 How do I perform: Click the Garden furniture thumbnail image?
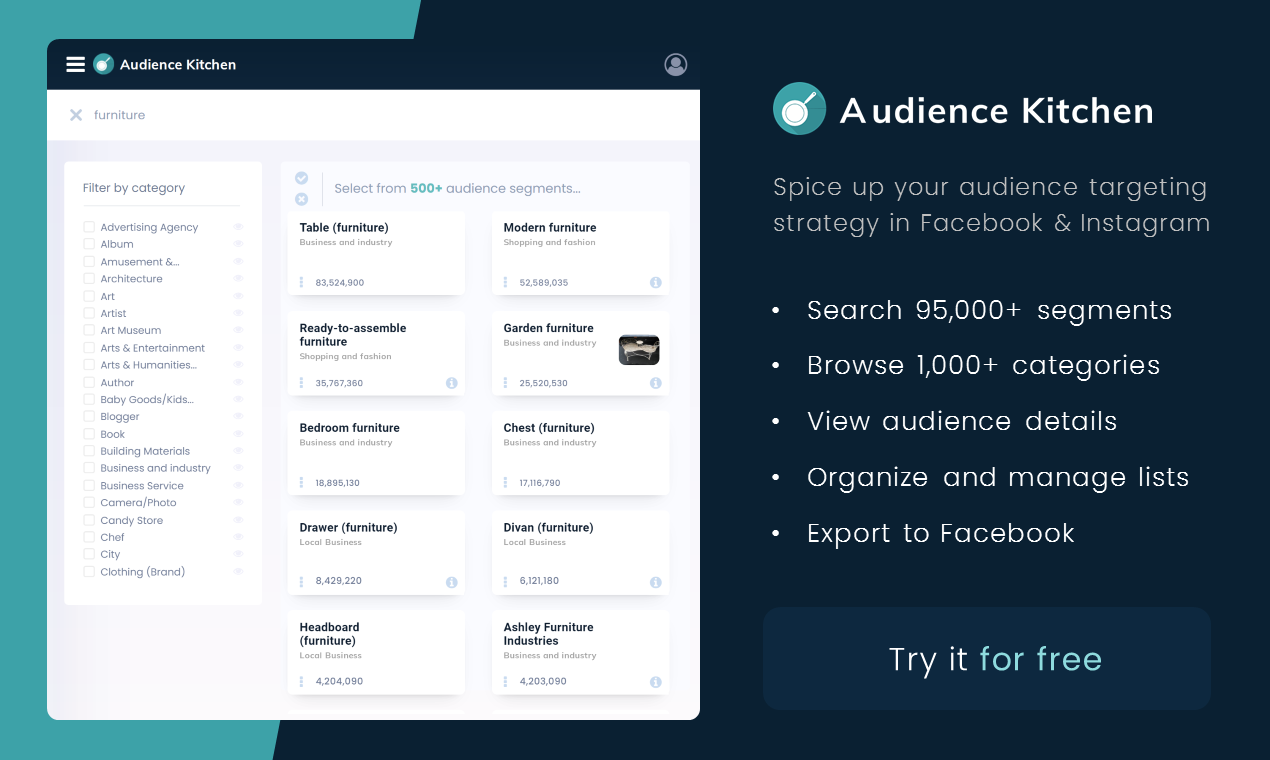click(639, 350)
